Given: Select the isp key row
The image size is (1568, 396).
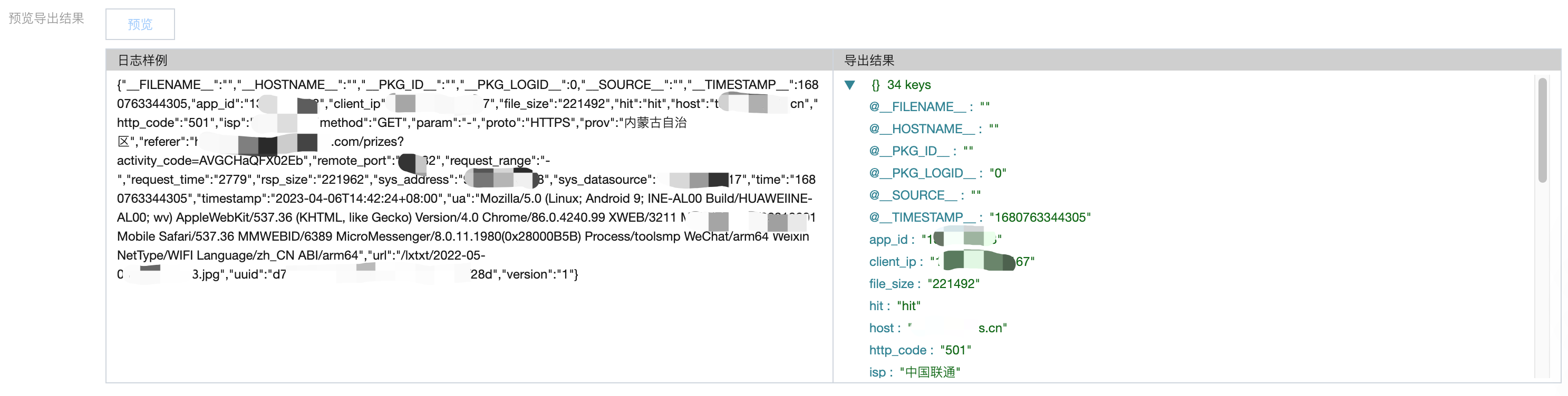Looking at the screenshot, I should [915, 372].
